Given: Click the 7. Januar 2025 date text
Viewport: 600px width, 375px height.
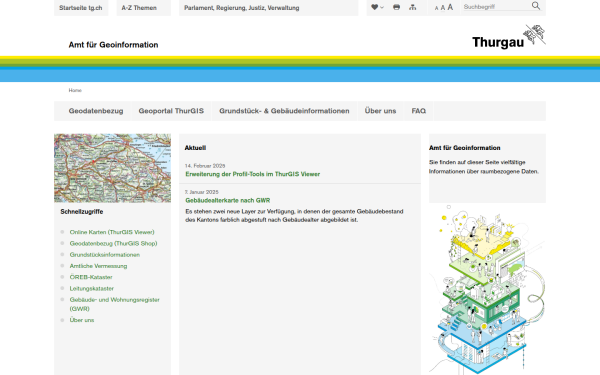Looking at the screenshot, I should [201, 192].
